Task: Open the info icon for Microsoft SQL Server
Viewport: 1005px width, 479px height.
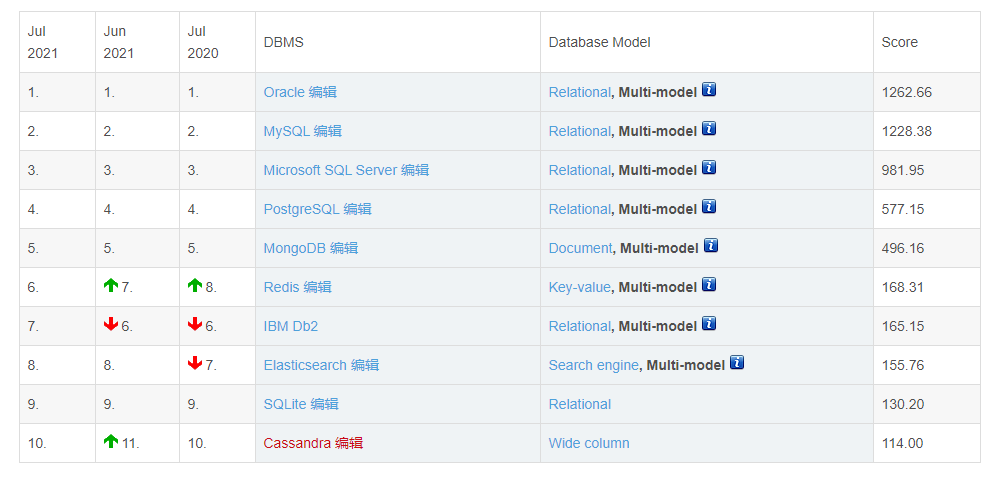Action: click(709, 167)
